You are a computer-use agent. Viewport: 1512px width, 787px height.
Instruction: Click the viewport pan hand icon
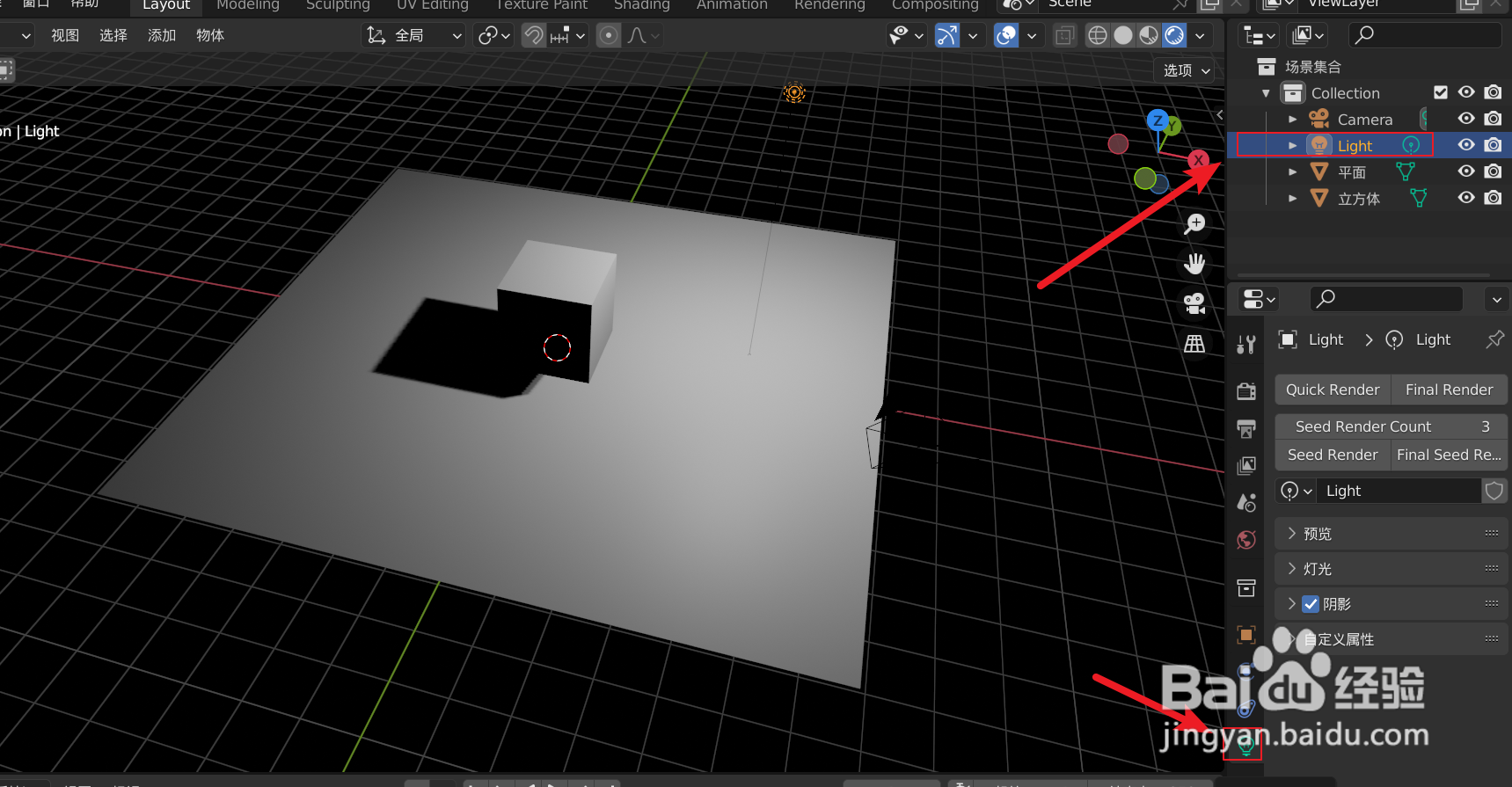pyautogui.click(x=1194, y=263)
